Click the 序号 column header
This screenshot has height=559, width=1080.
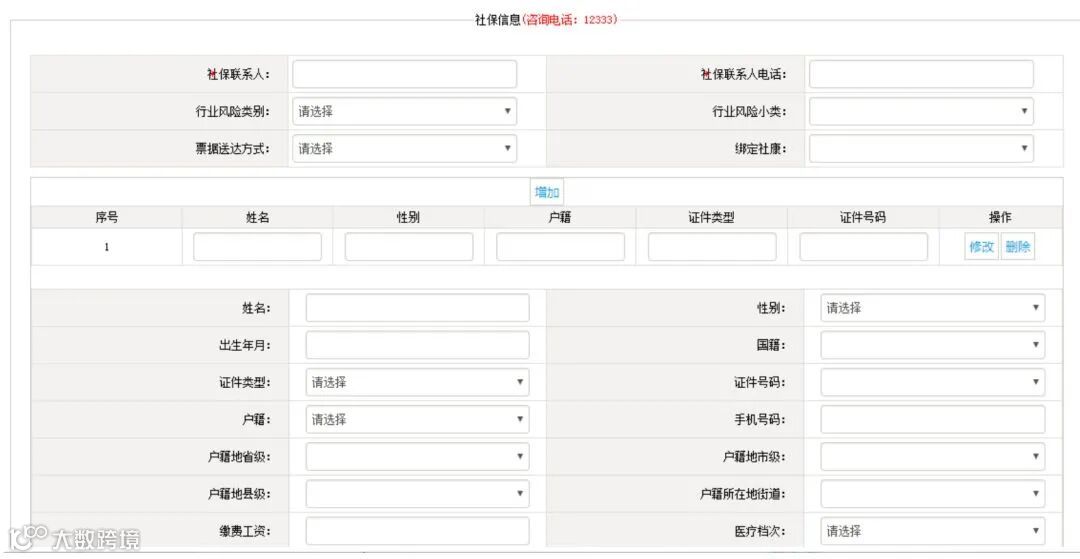[x=107, y=218]
